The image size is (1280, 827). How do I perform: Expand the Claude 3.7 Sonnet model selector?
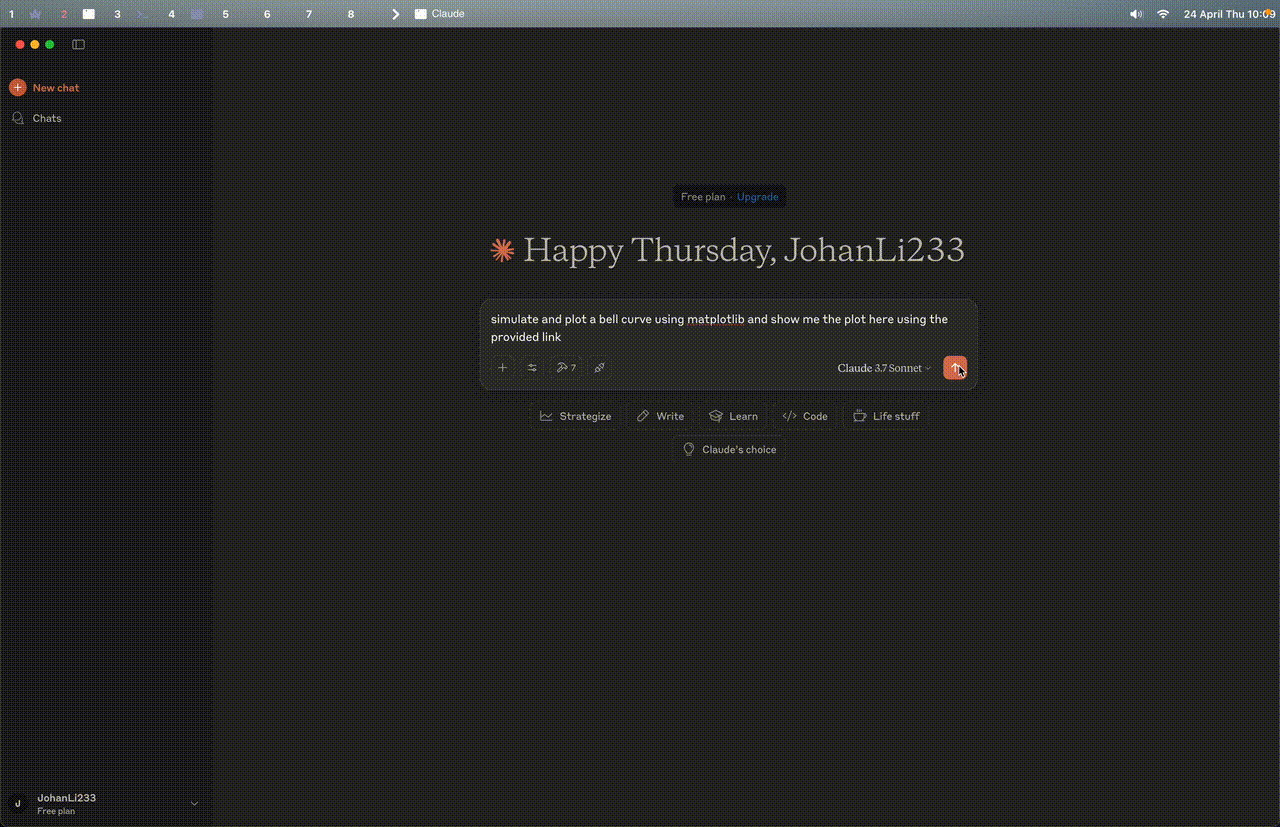(884, 368)
